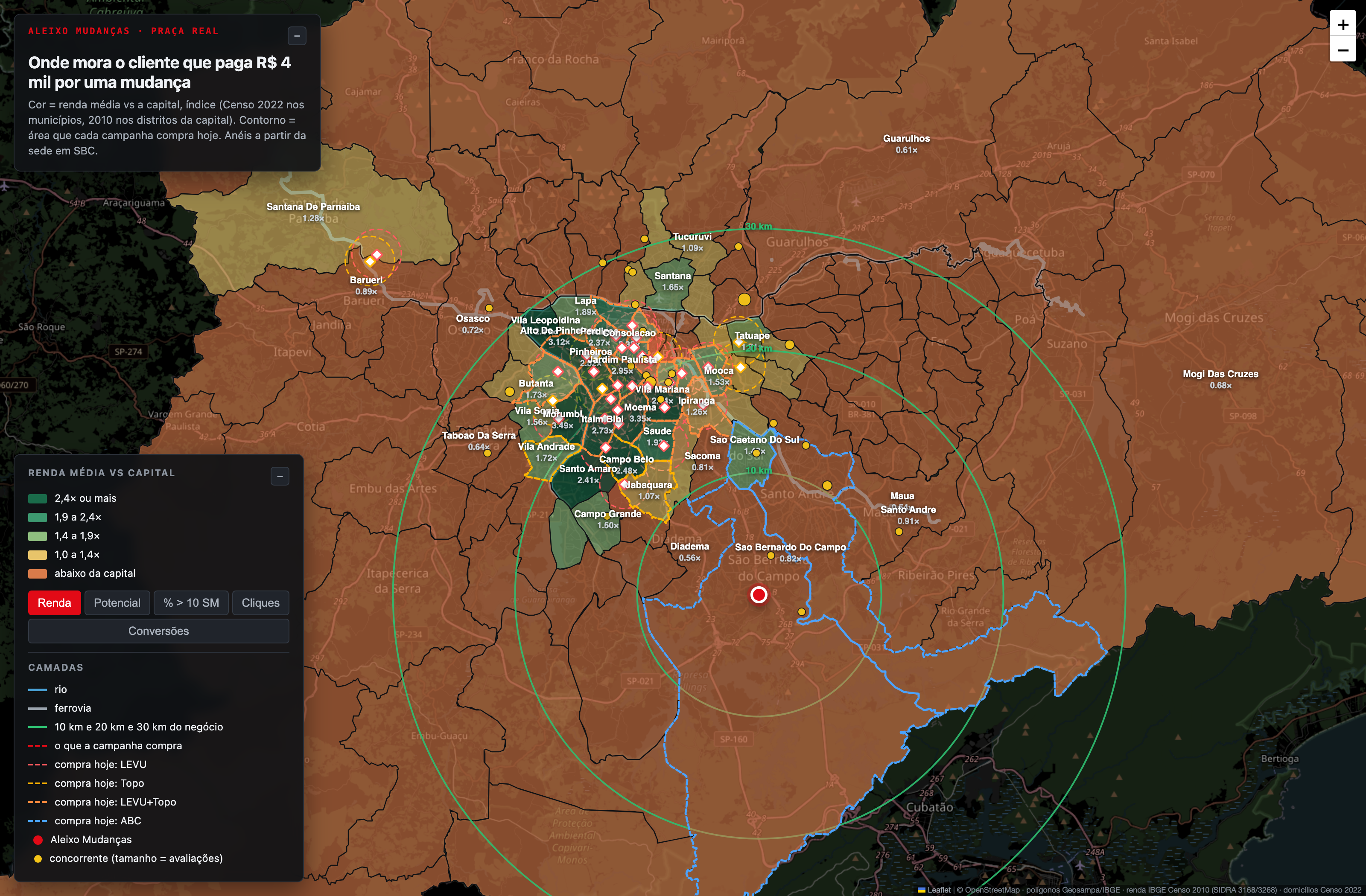The image size is (1366, 896).
Task: Click the Osasco 0.72× label
Action: click(473, 324)
